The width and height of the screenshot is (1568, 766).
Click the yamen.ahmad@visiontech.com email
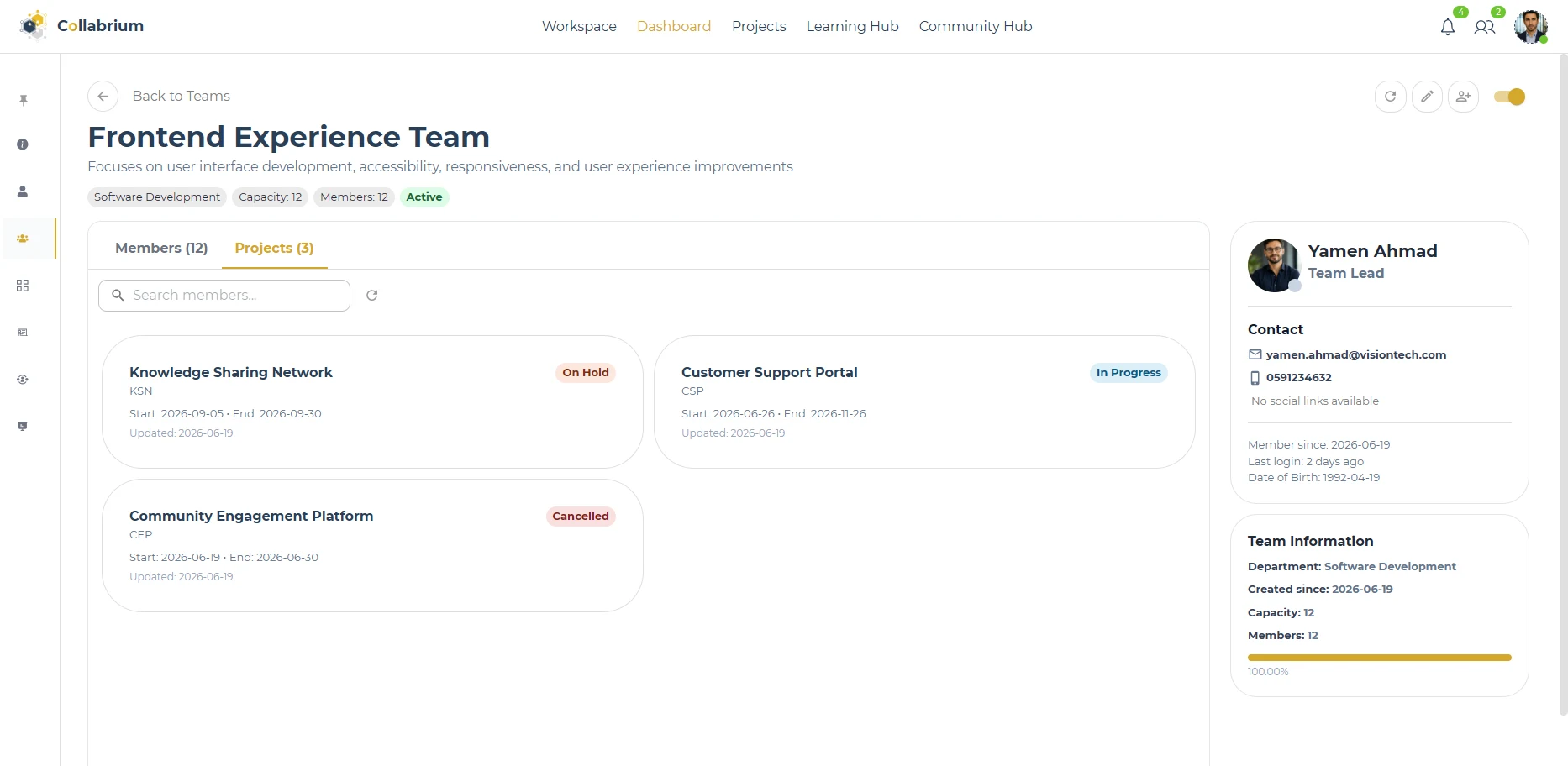[x=1356, y=354]
